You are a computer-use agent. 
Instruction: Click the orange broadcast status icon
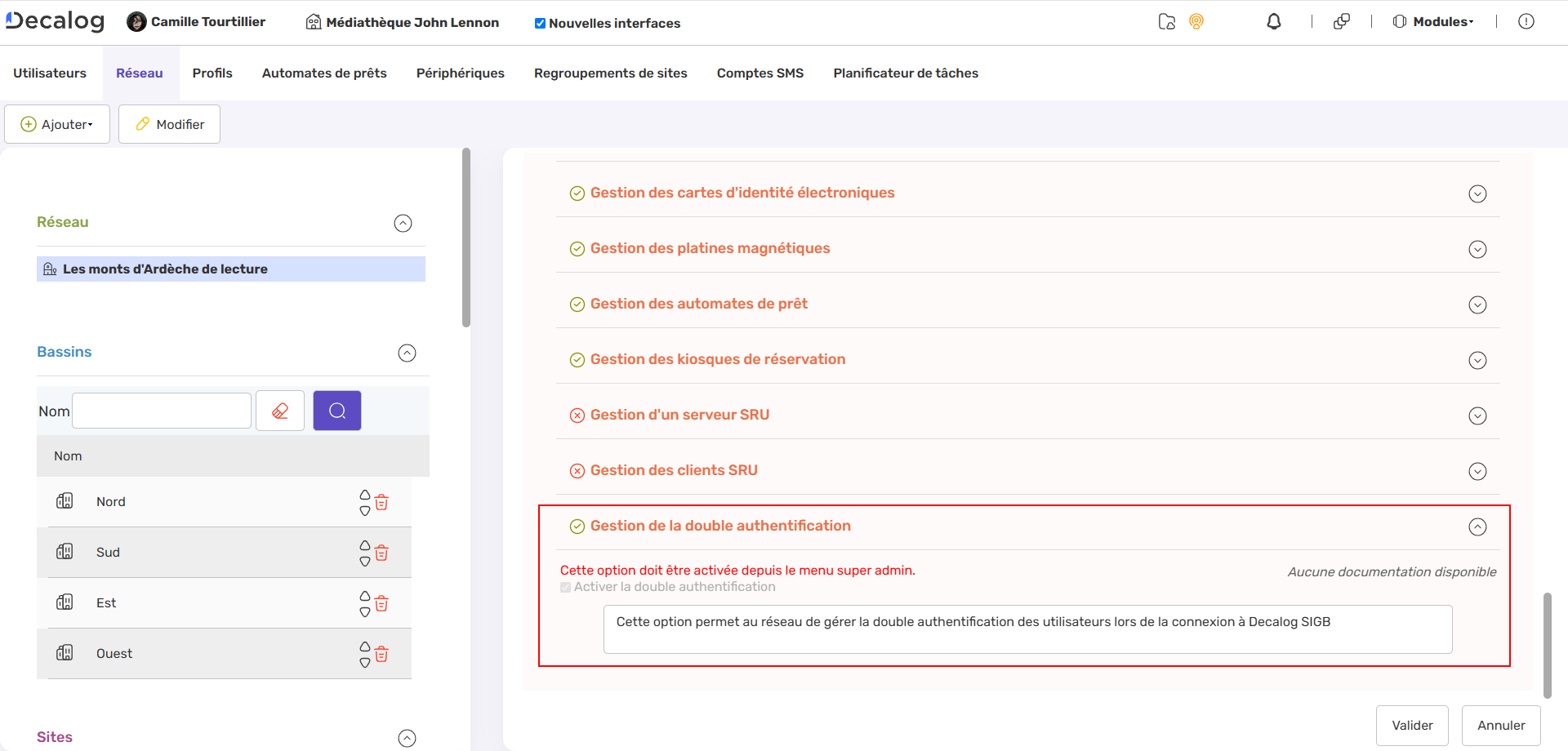tap(1196, 21)
